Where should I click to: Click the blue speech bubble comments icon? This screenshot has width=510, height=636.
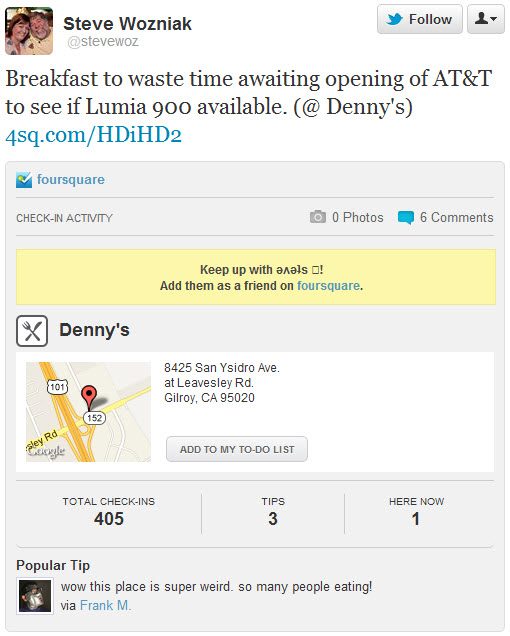pyautogui.click(x=406, y=218)
